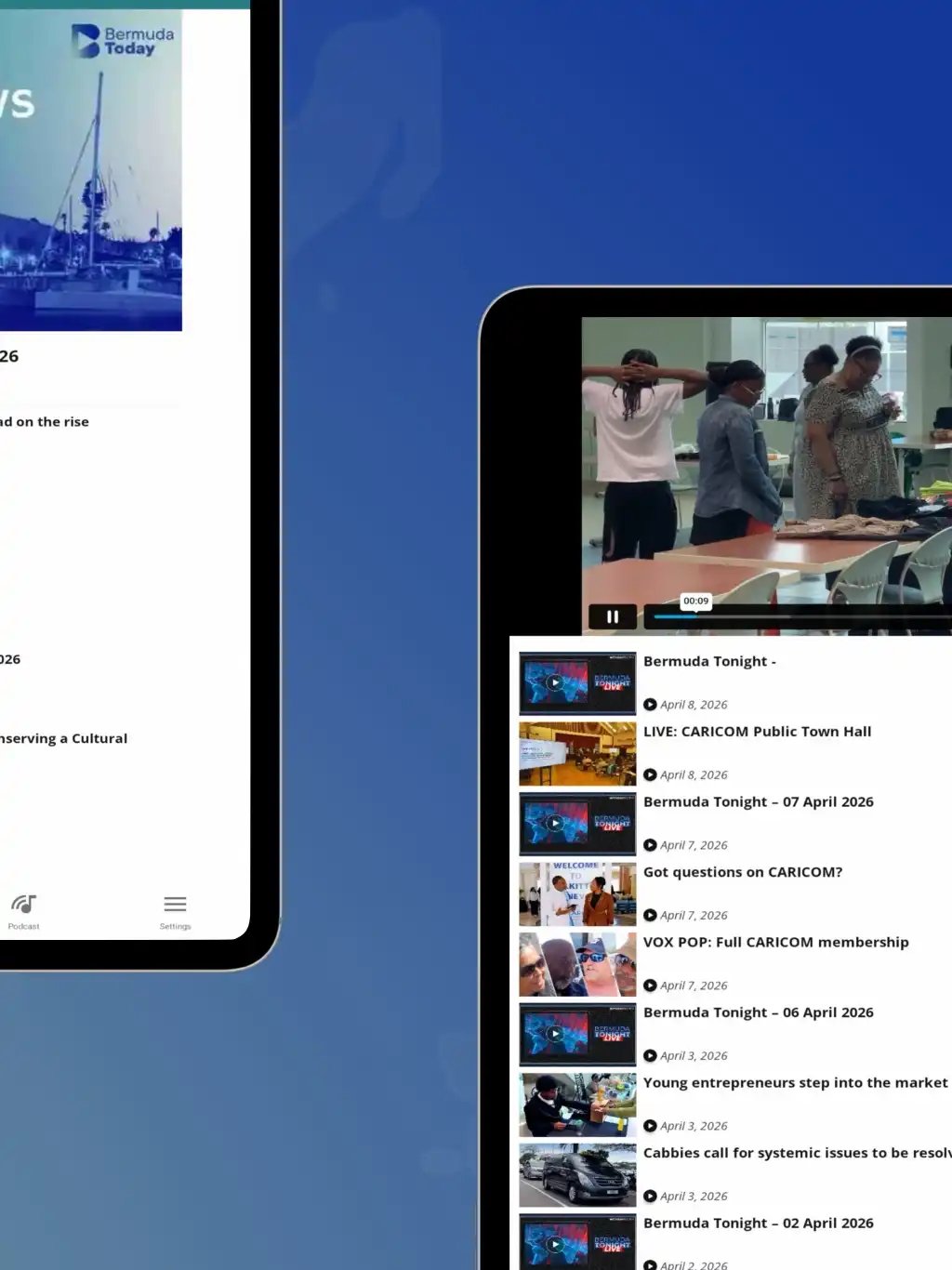Select 'VOX POP: Full CARICOM membership' title

click(x=776, y=942)
